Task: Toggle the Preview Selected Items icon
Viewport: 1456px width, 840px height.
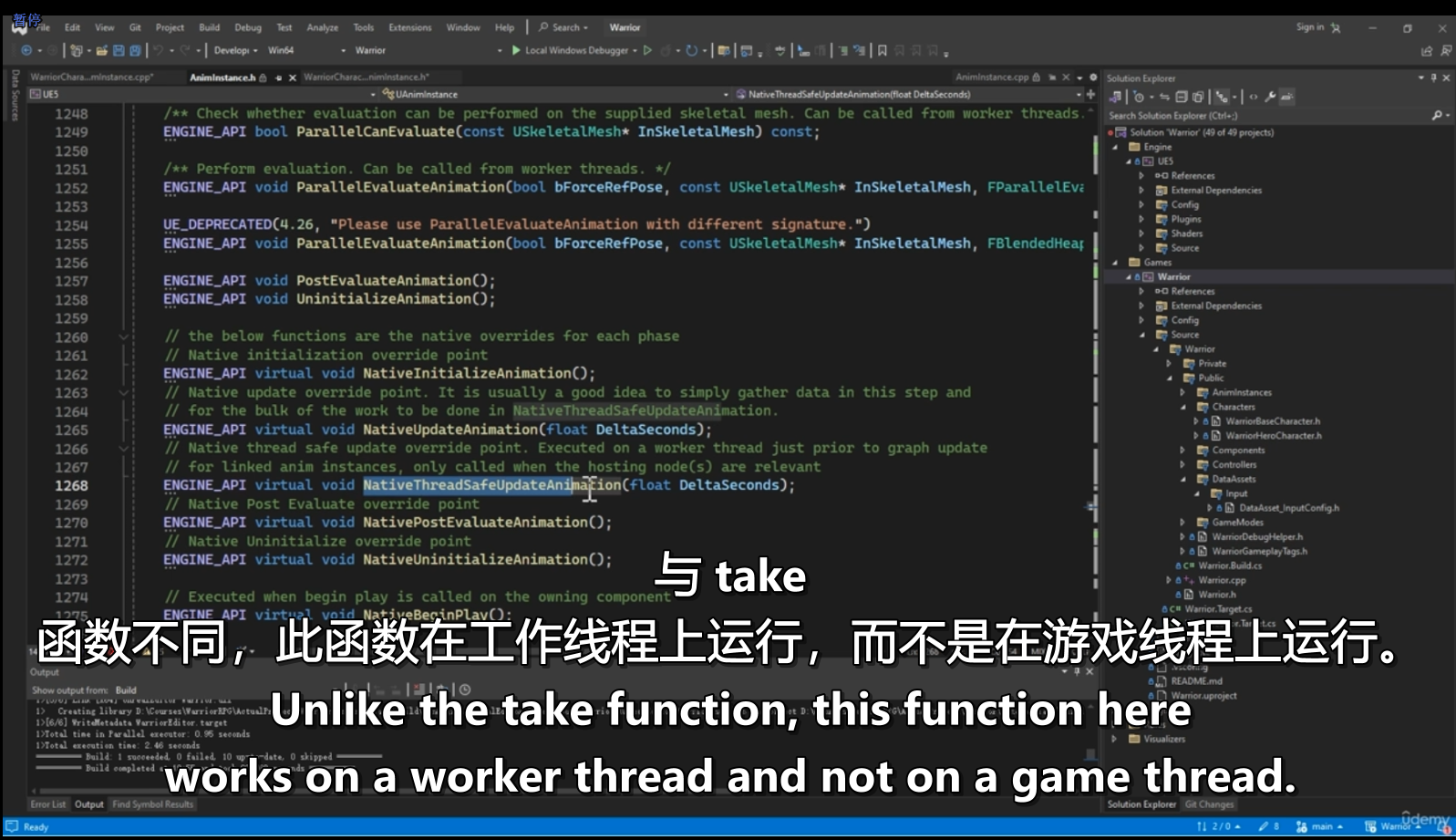Action: pyautogui.click(x=1286, y=97)
